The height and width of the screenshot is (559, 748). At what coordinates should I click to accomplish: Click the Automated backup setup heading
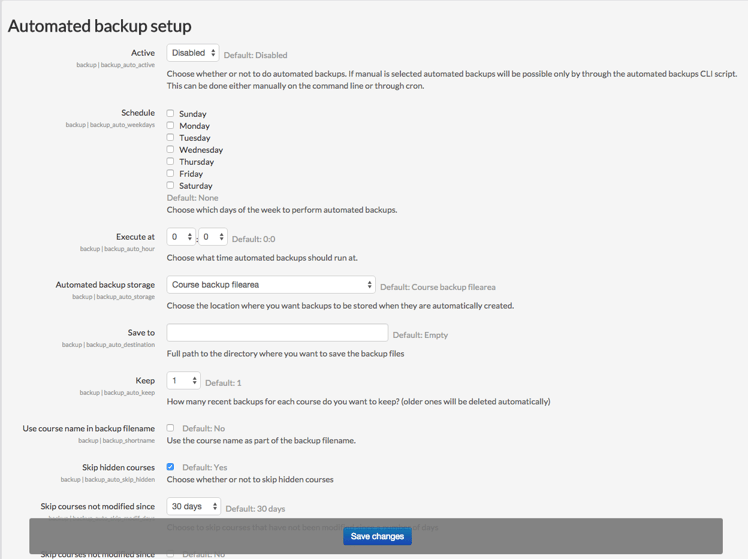[x=100, y=26]
